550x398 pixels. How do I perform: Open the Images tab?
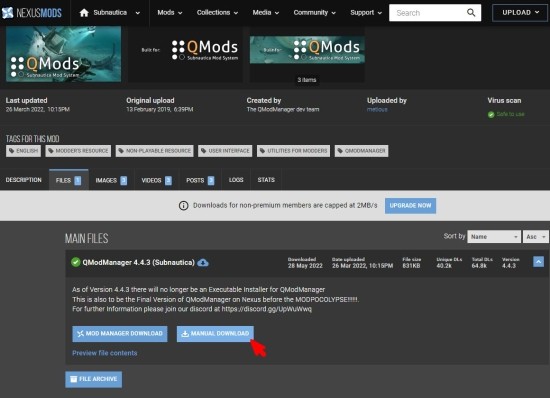tap(111, 180)
